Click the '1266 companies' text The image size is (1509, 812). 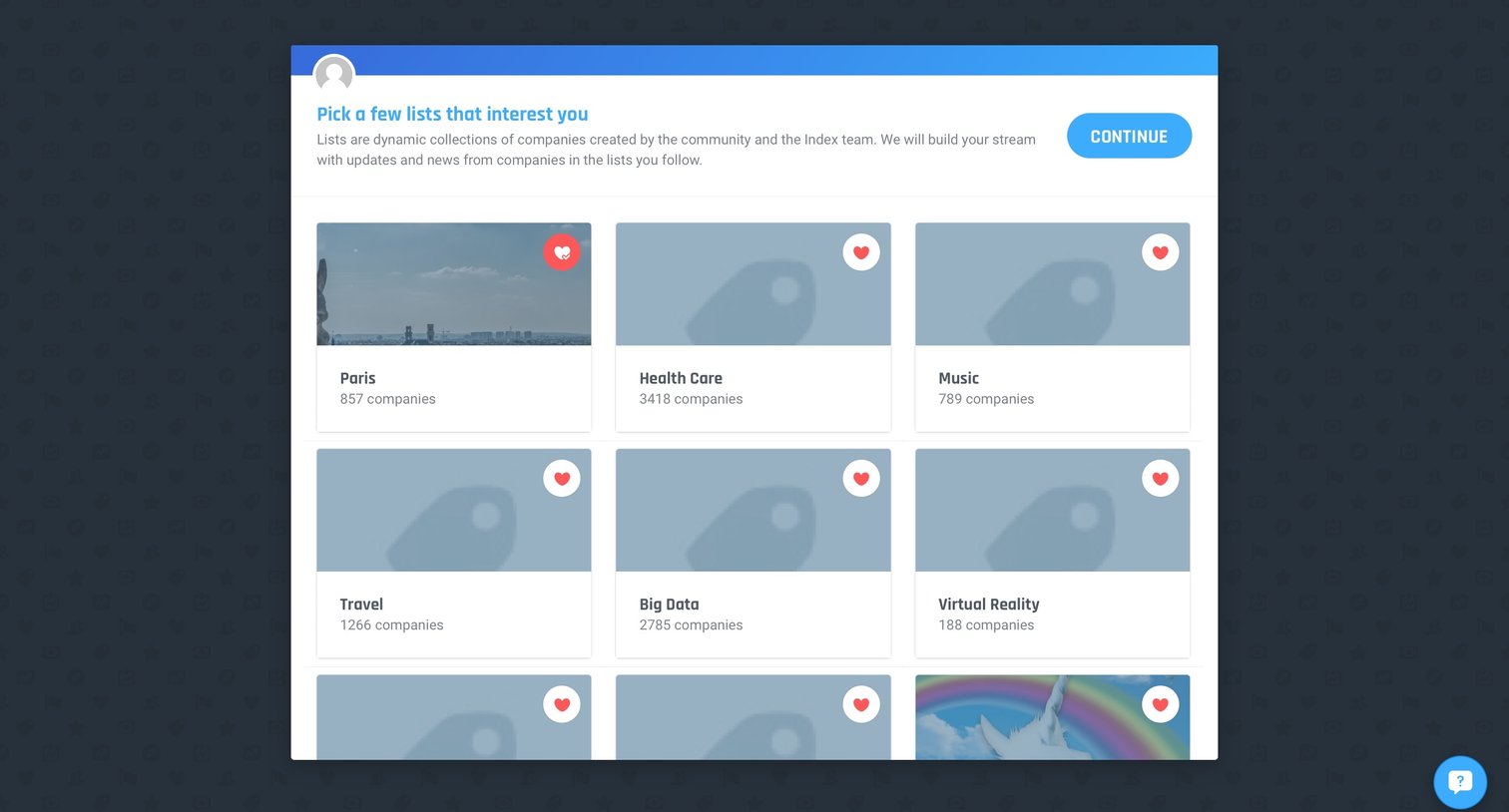click(x=391, y=625)
